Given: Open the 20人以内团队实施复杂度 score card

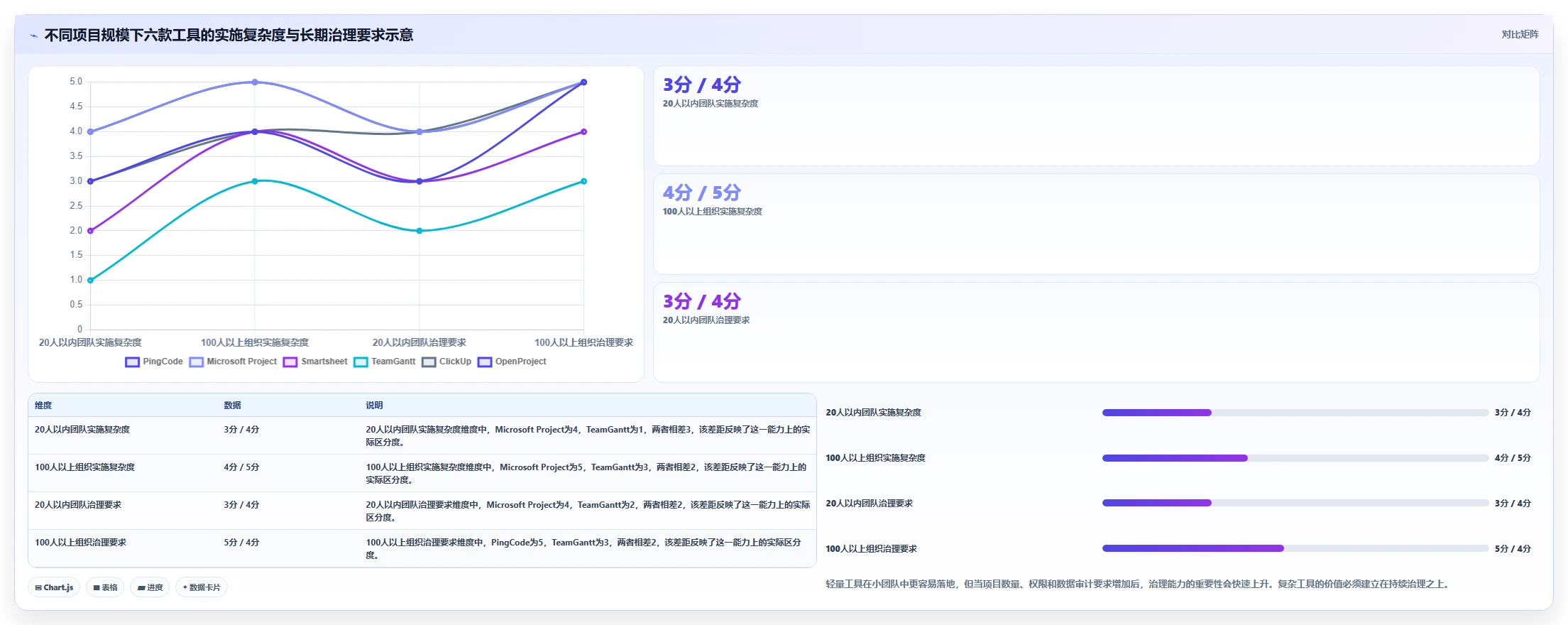Looking at the screenshot, I should click(x=1096, y=116).
